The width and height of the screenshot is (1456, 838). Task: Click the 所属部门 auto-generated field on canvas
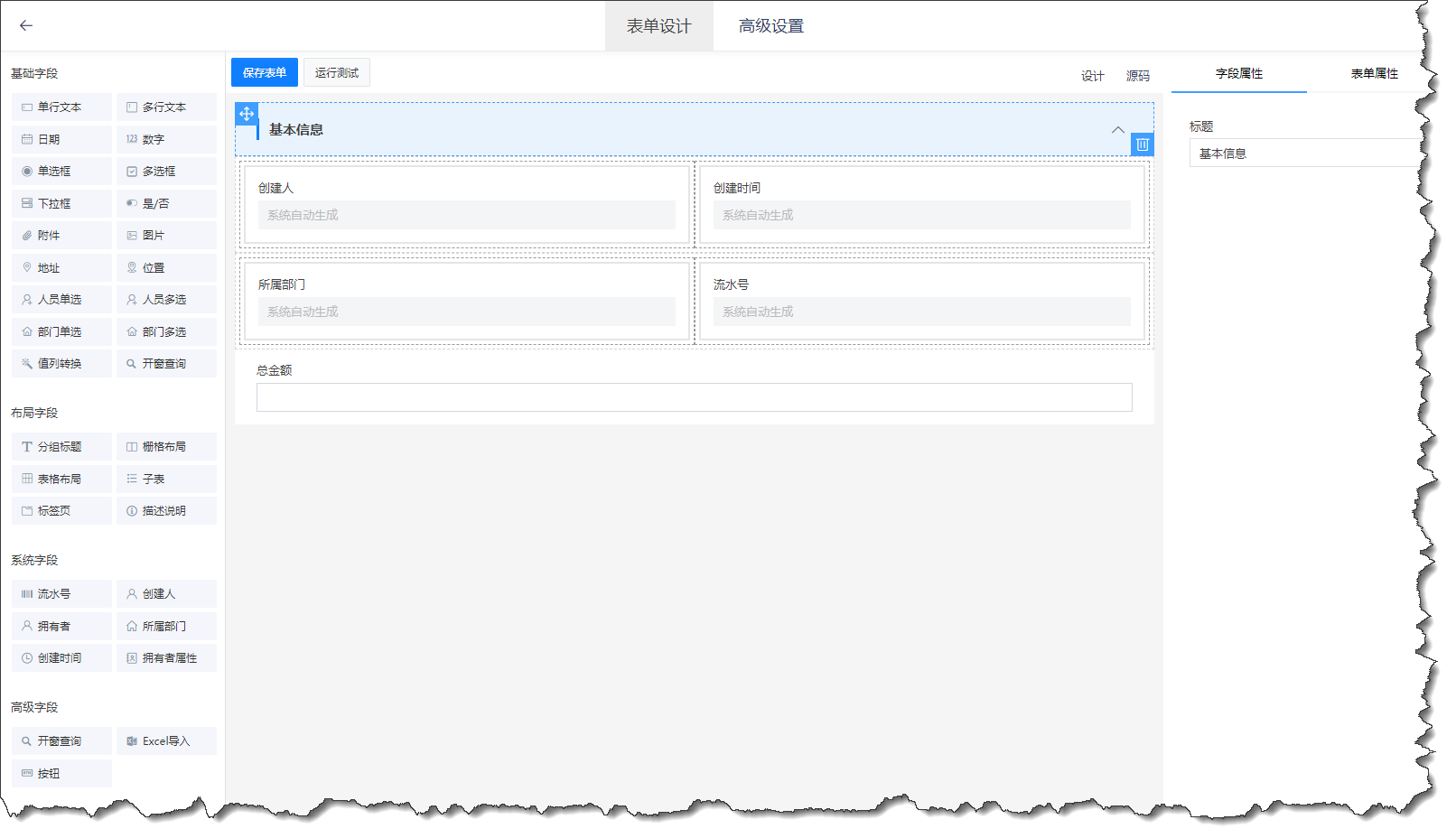pyautogui.click(x=467, y=312)
